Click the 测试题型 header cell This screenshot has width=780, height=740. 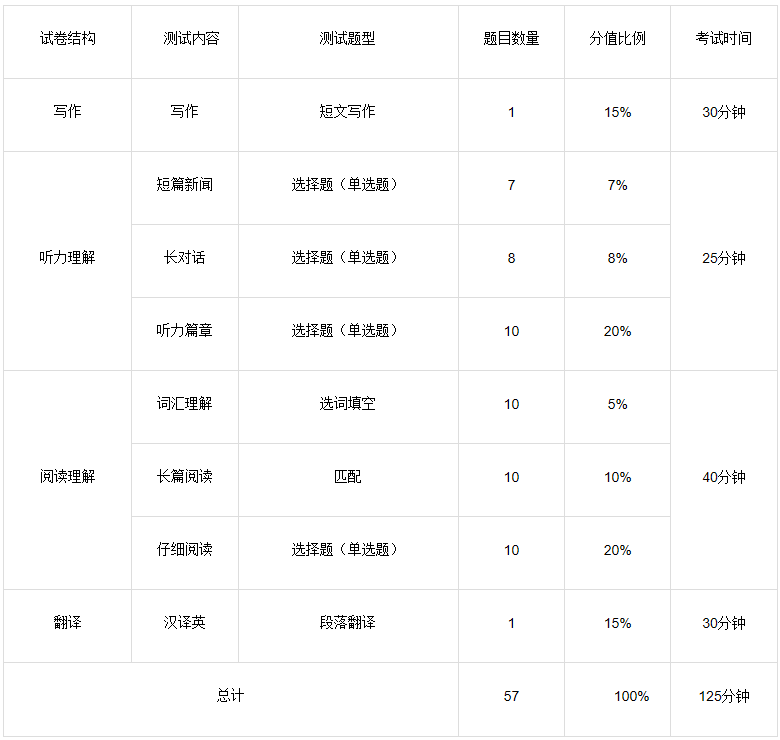point(348,42)
